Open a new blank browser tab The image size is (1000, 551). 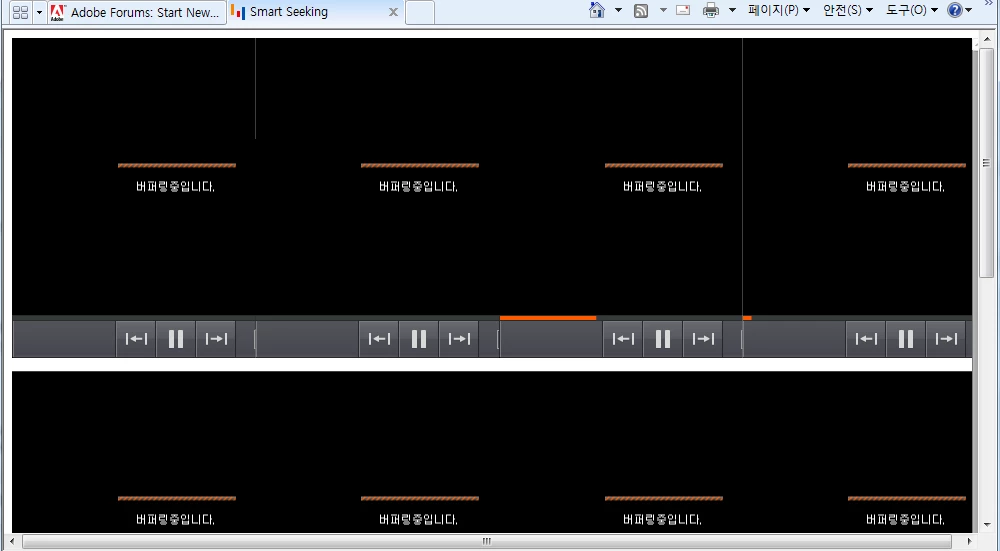[420, 12]
